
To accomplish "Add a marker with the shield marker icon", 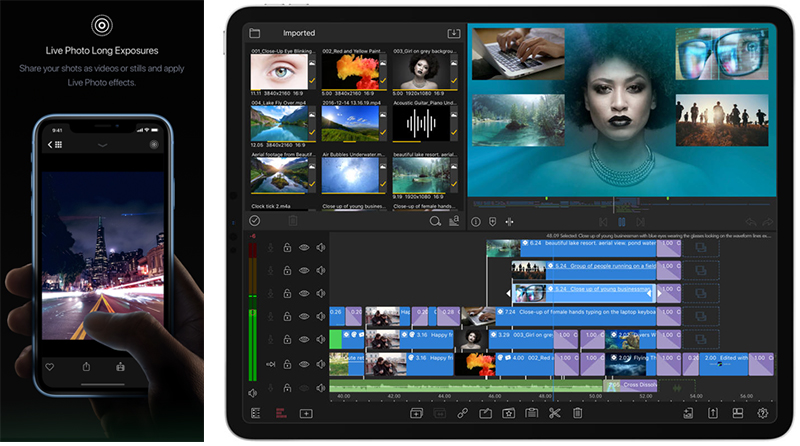I will coord(492,222).
